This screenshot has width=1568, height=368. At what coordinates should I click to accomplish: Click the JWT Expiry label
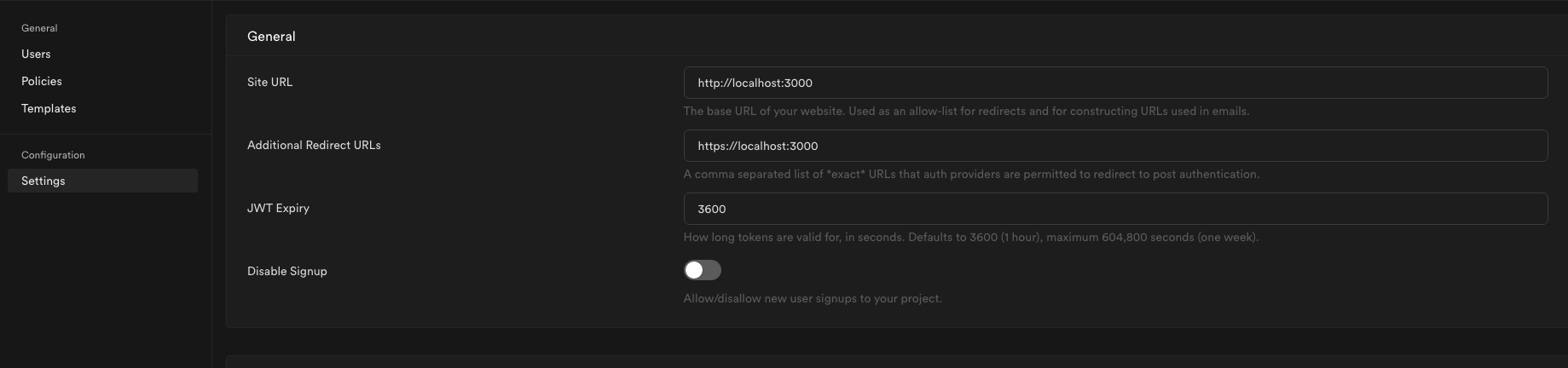[278, 208]
